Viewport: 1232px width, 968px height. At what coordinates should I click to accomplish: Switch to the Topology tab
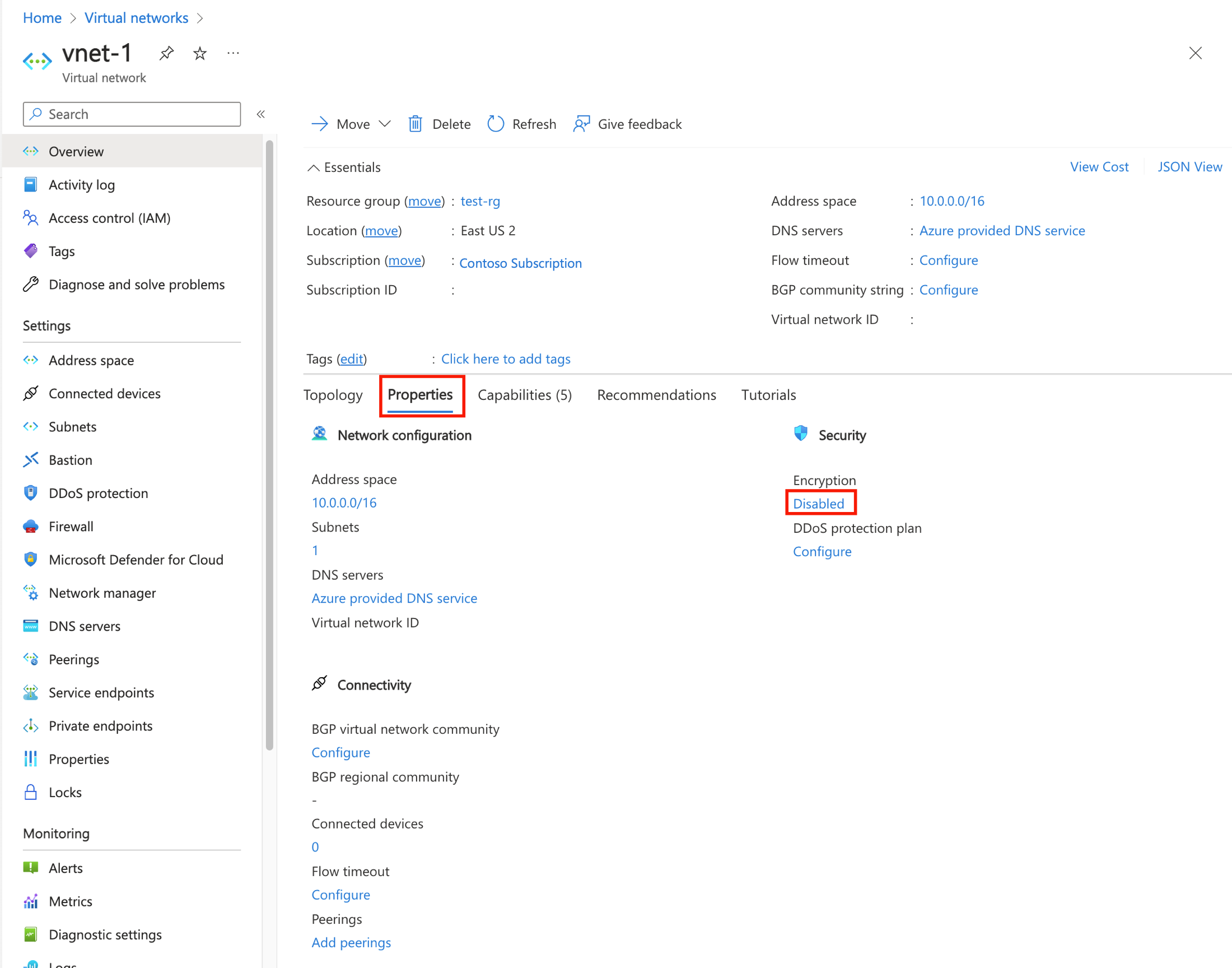coord(335,395)
